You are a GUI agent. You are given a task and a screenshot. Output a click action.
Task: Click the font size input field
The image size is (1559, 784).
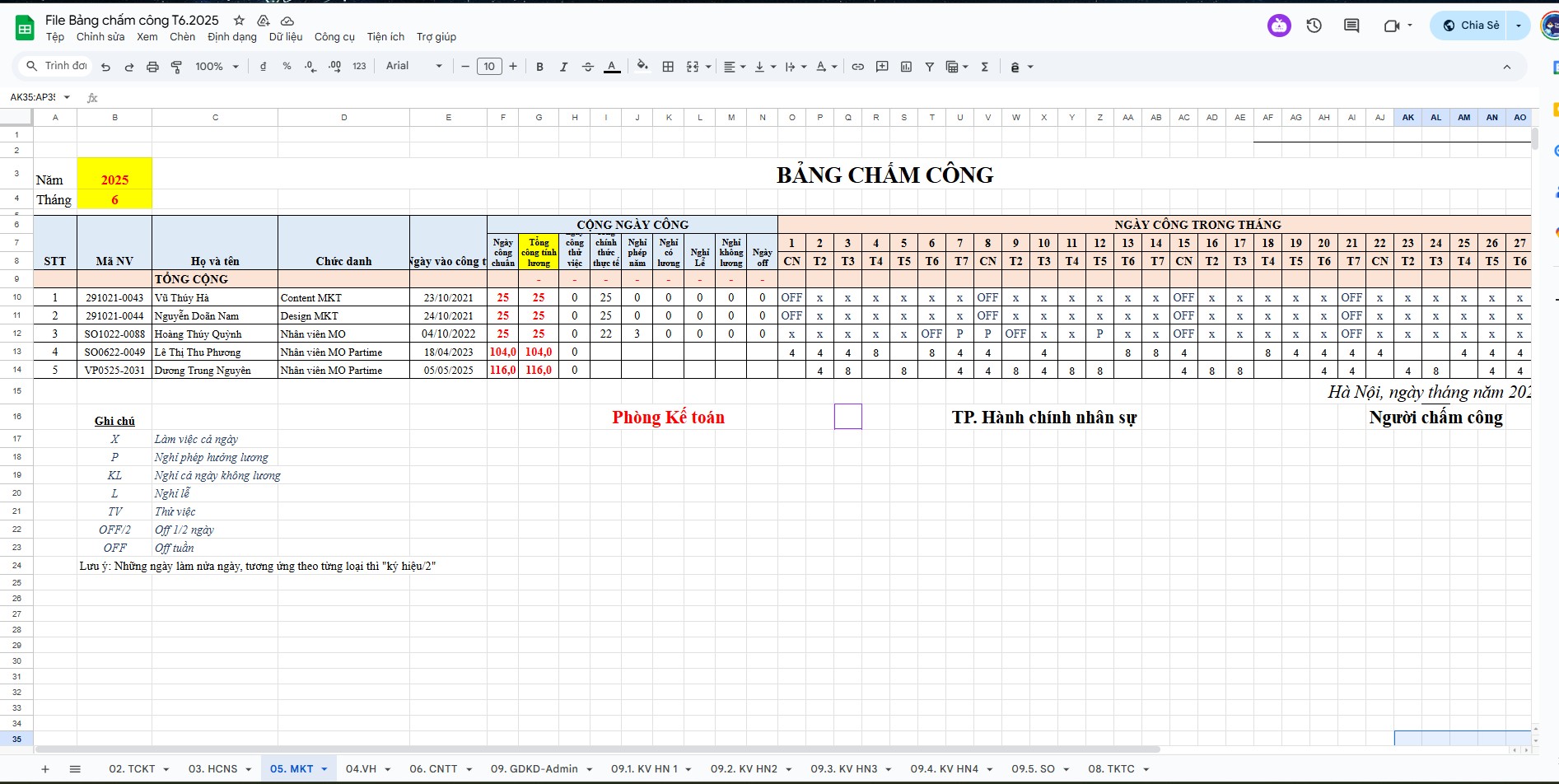coord(489,67)
